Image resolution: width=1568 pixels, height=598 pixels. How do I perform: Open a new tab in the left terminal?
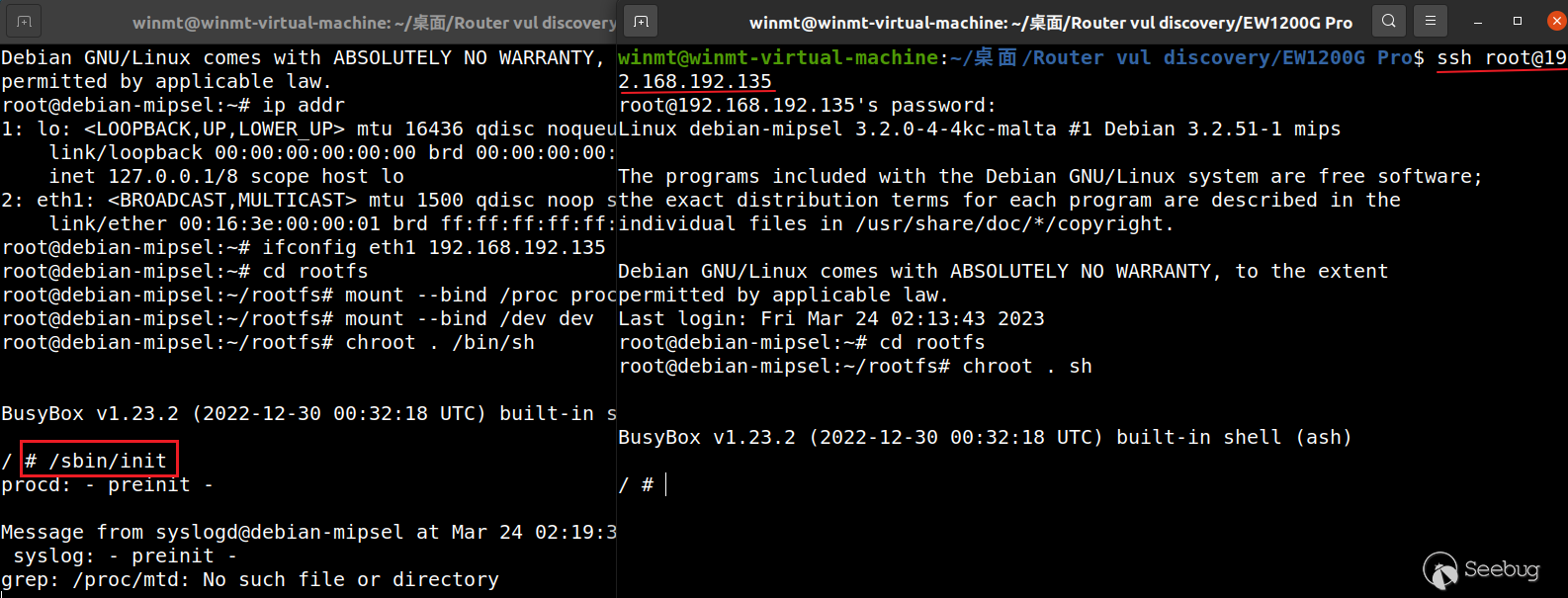tap(24, 21)
